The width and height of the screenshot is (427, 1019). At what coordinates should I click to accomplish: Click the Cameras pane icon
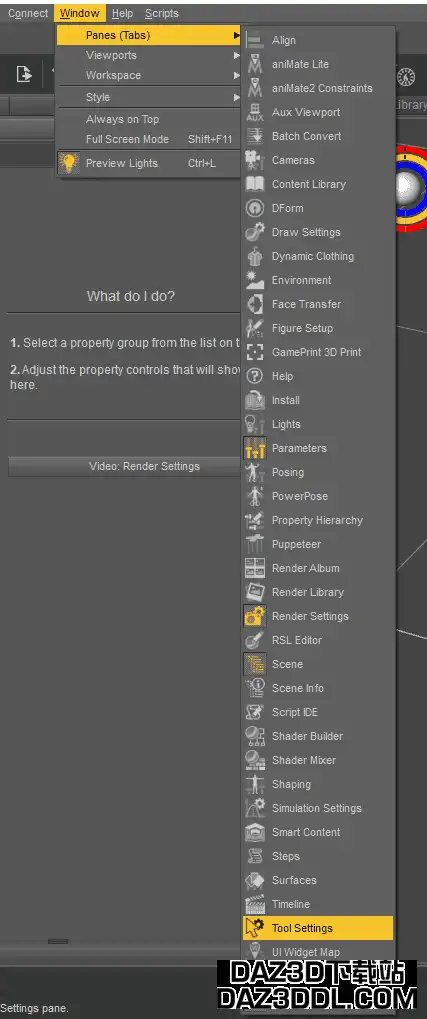point(254,160)
